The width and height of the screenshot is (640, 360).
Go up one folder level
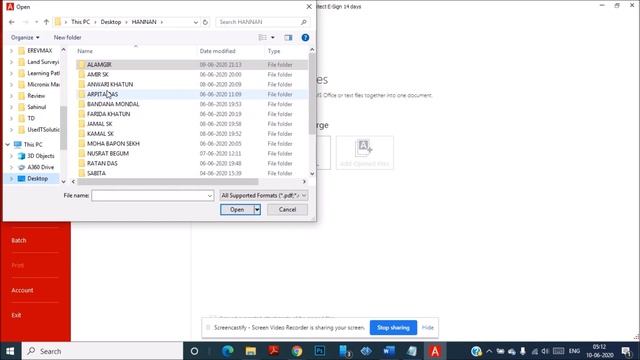point(46,22)
